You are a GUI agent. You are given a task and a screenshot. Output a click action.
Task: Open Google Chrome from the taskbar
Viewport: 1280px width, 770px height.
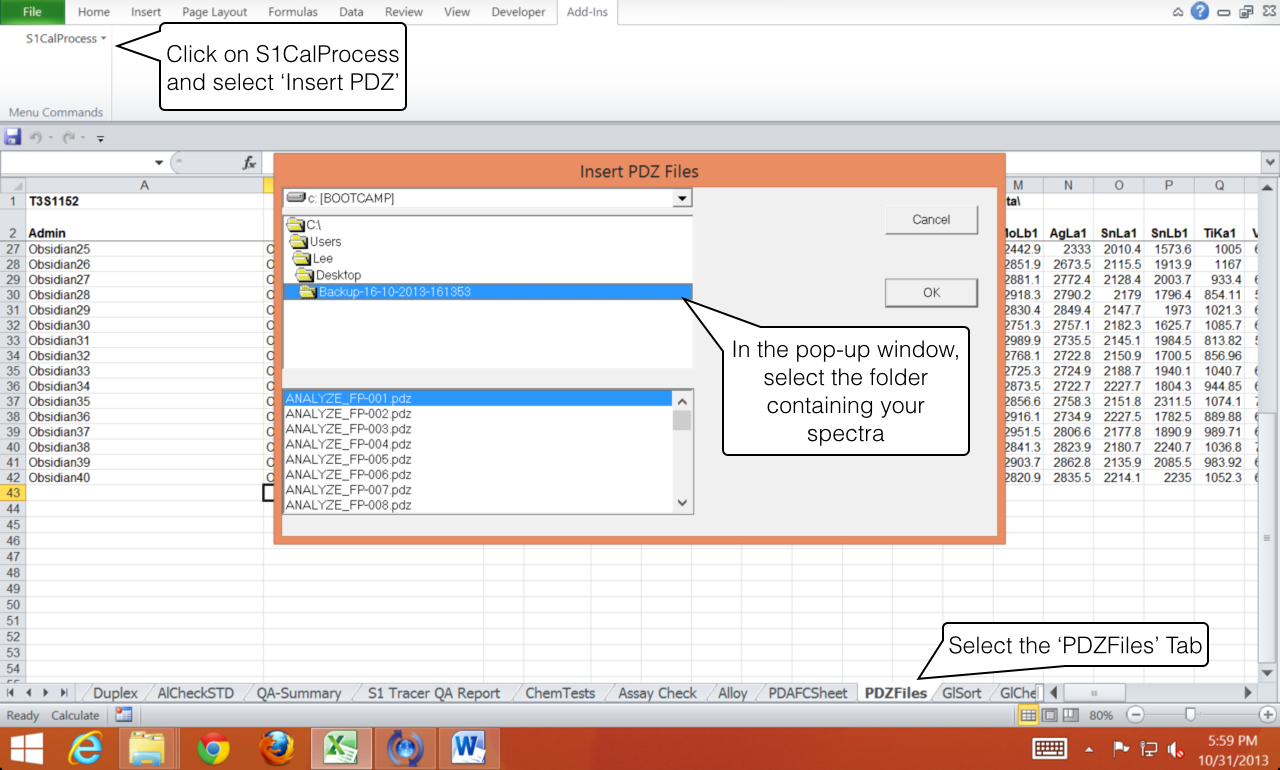click(x=213, y=747)
